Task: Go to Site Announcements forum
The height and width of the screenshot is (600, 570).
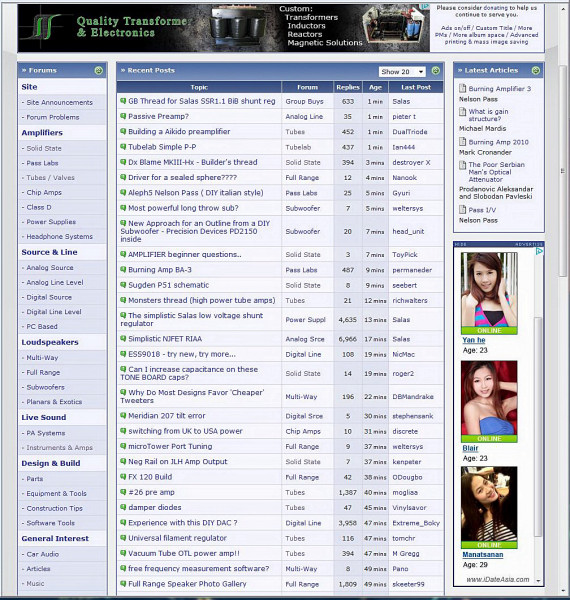Action: [59, 103]
